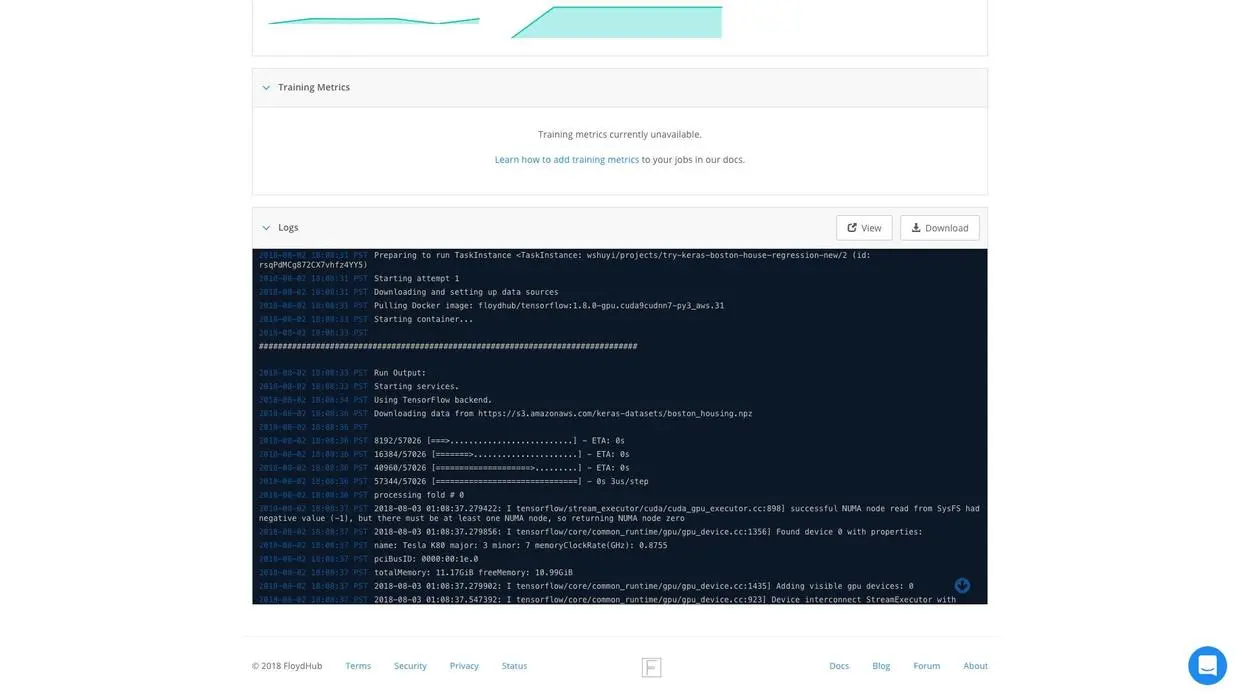Open Learn how to add training metrics link
Screen dimensions: 1240x698
coord(567,159)
